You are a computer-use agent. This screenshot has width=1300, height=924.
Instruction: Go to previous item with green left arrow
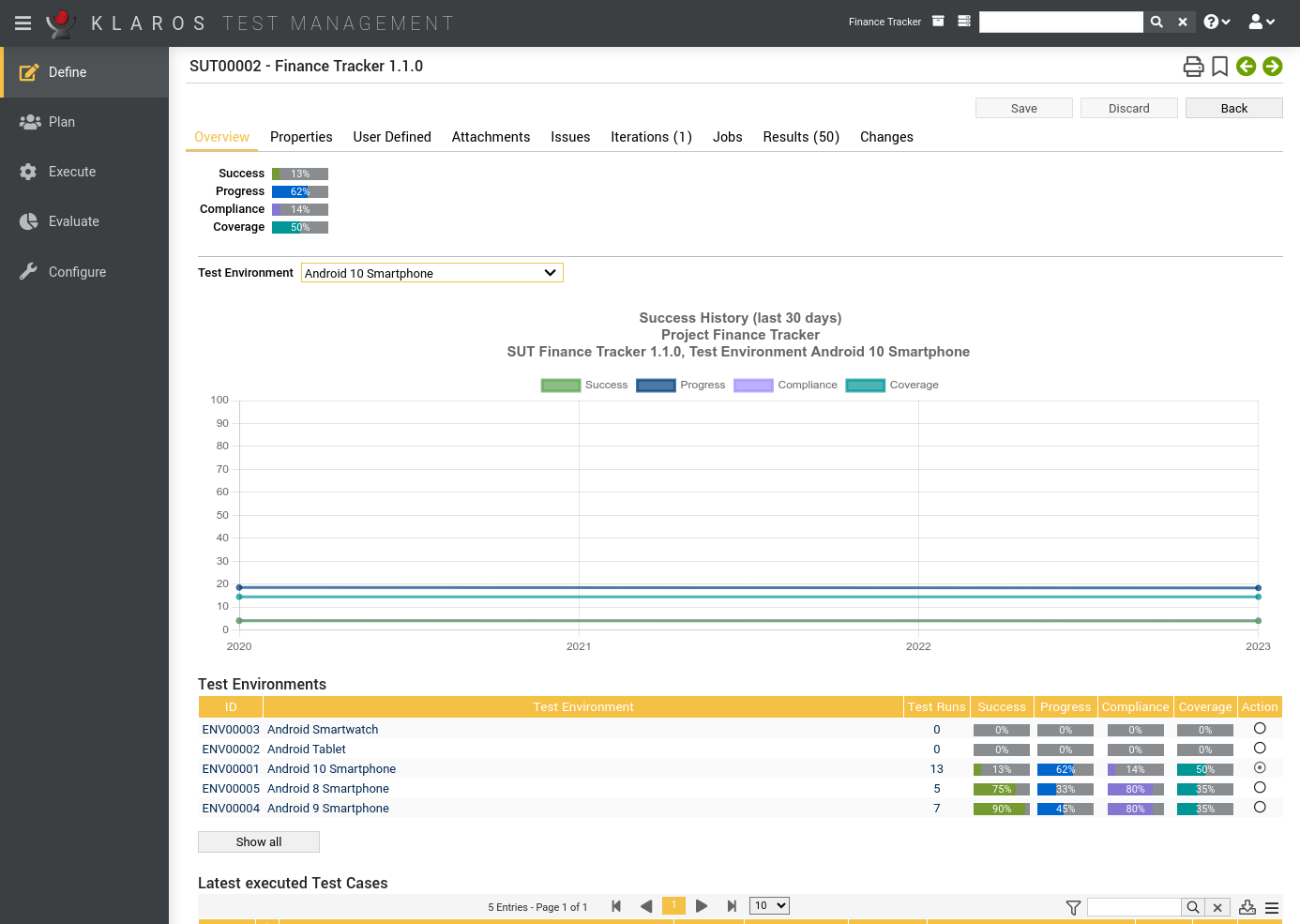coord(1246,67)
